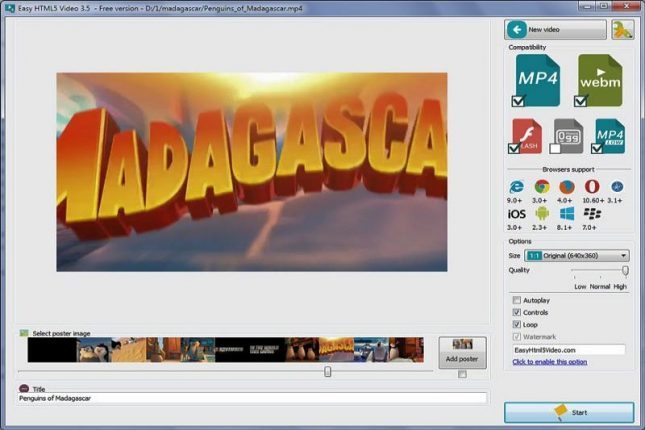Screen dimensions: 645x430
Task: Click the iOS 3.0+ support icon
Action: coord(516,214)
